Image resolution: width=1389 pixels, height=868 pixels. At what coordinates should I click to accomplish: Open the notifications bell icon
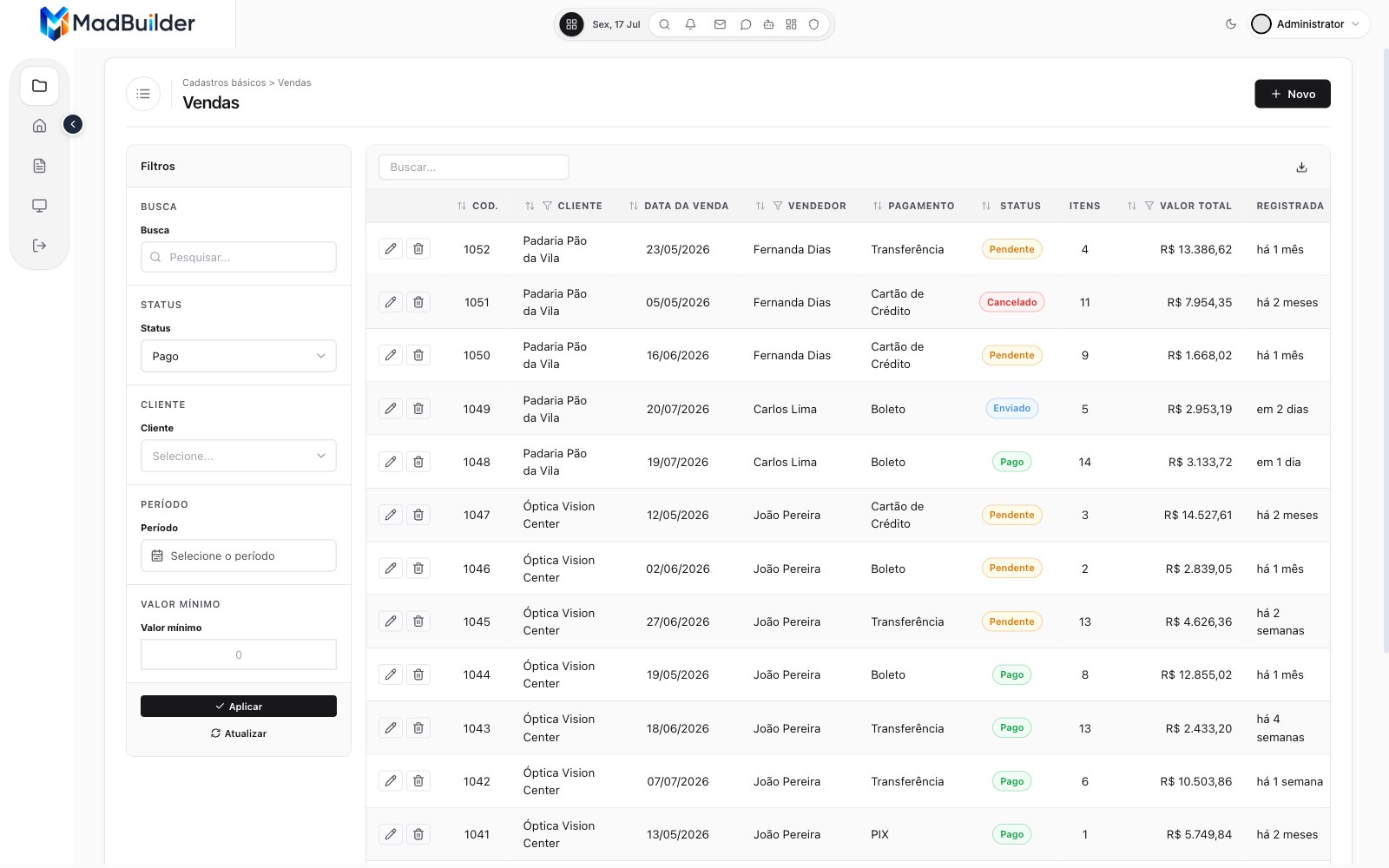coord(690,24)
